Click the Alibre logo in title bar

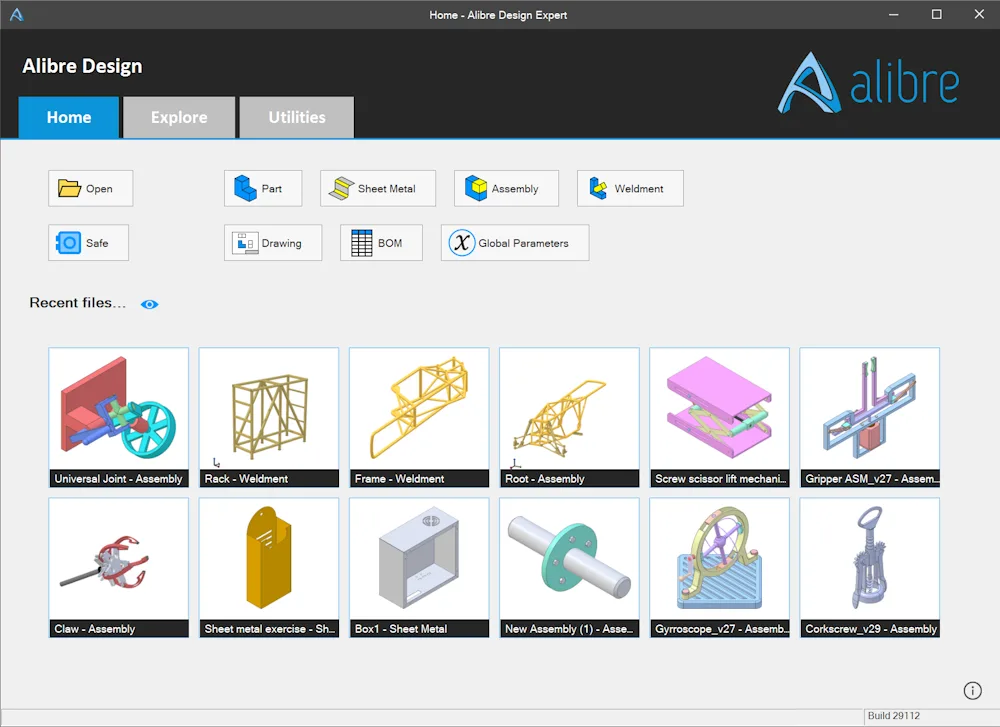pyautogui.click(x=17, y=14)
